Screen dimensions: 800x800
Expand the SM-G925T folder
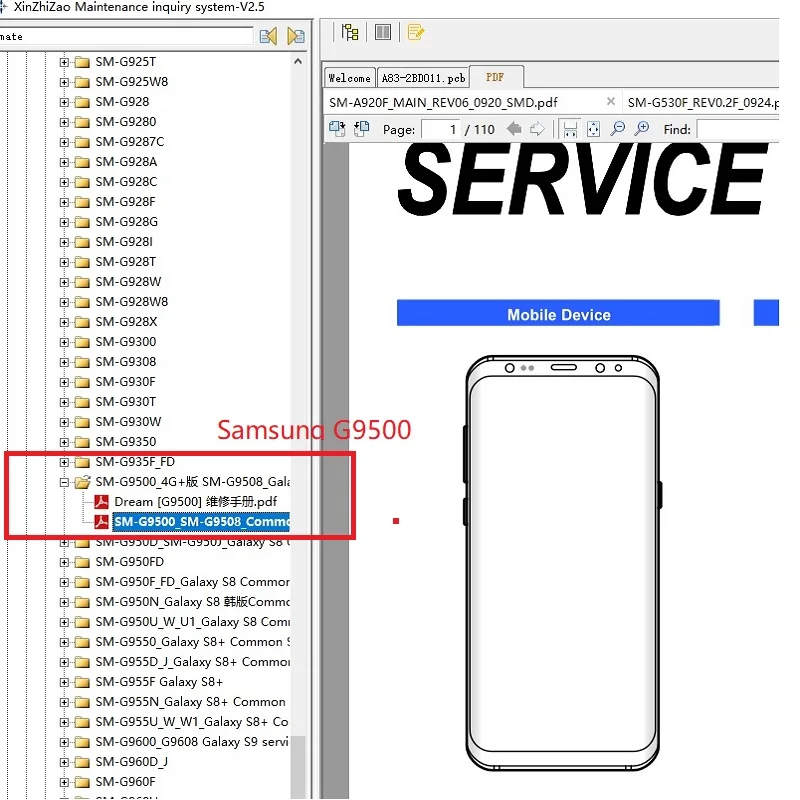(64, 62)
